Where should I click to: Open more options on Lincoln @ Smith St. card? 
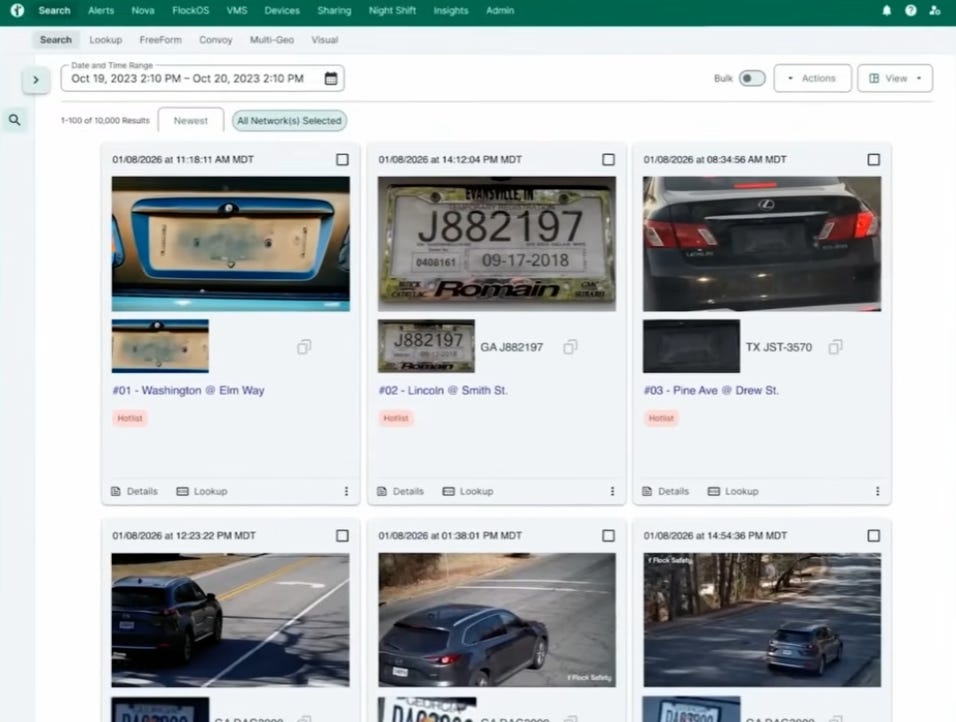(612, 491)
